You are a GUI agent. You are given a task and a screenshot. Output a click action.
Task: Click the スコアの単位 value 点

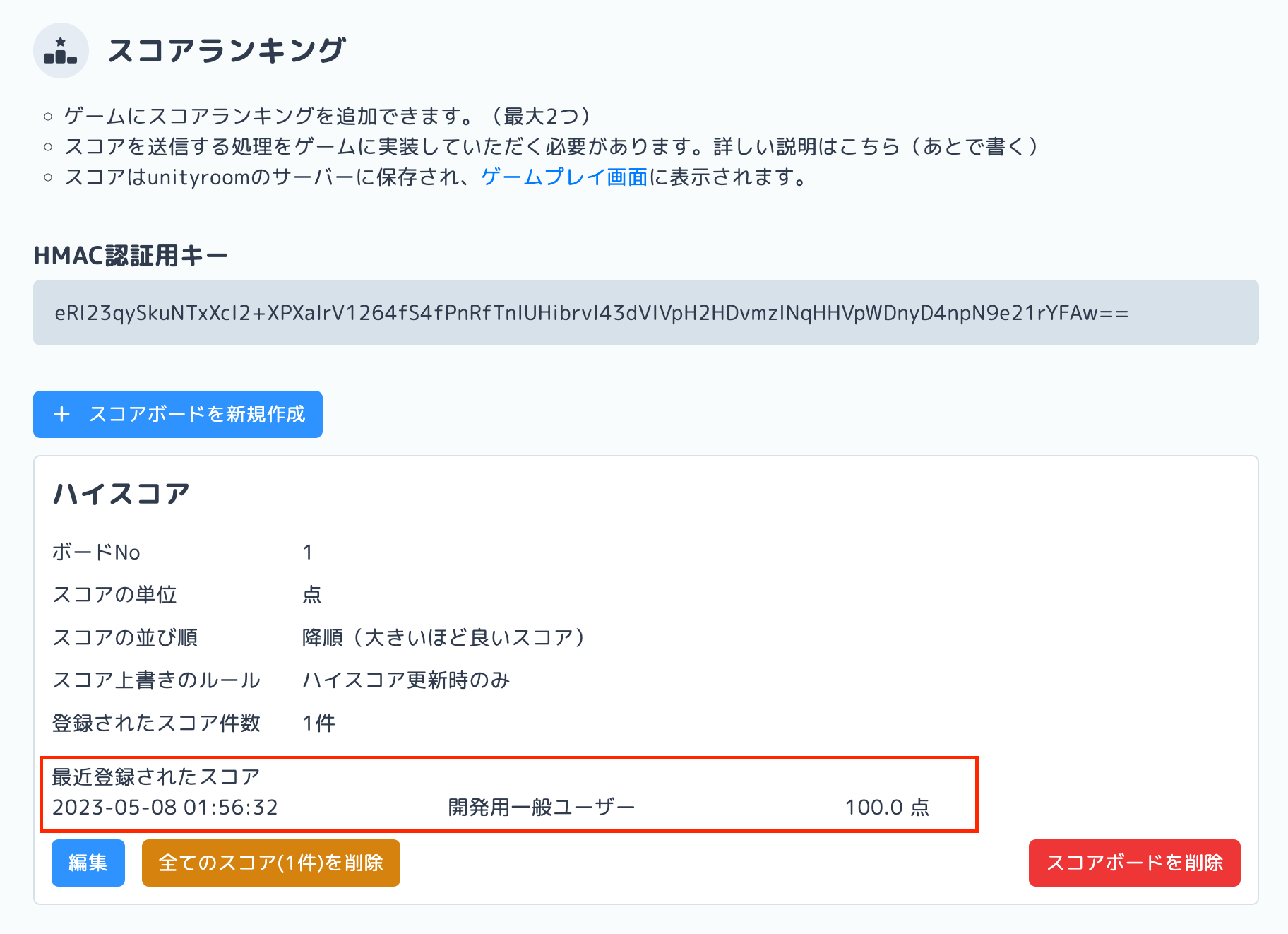(x=311, y=595)
